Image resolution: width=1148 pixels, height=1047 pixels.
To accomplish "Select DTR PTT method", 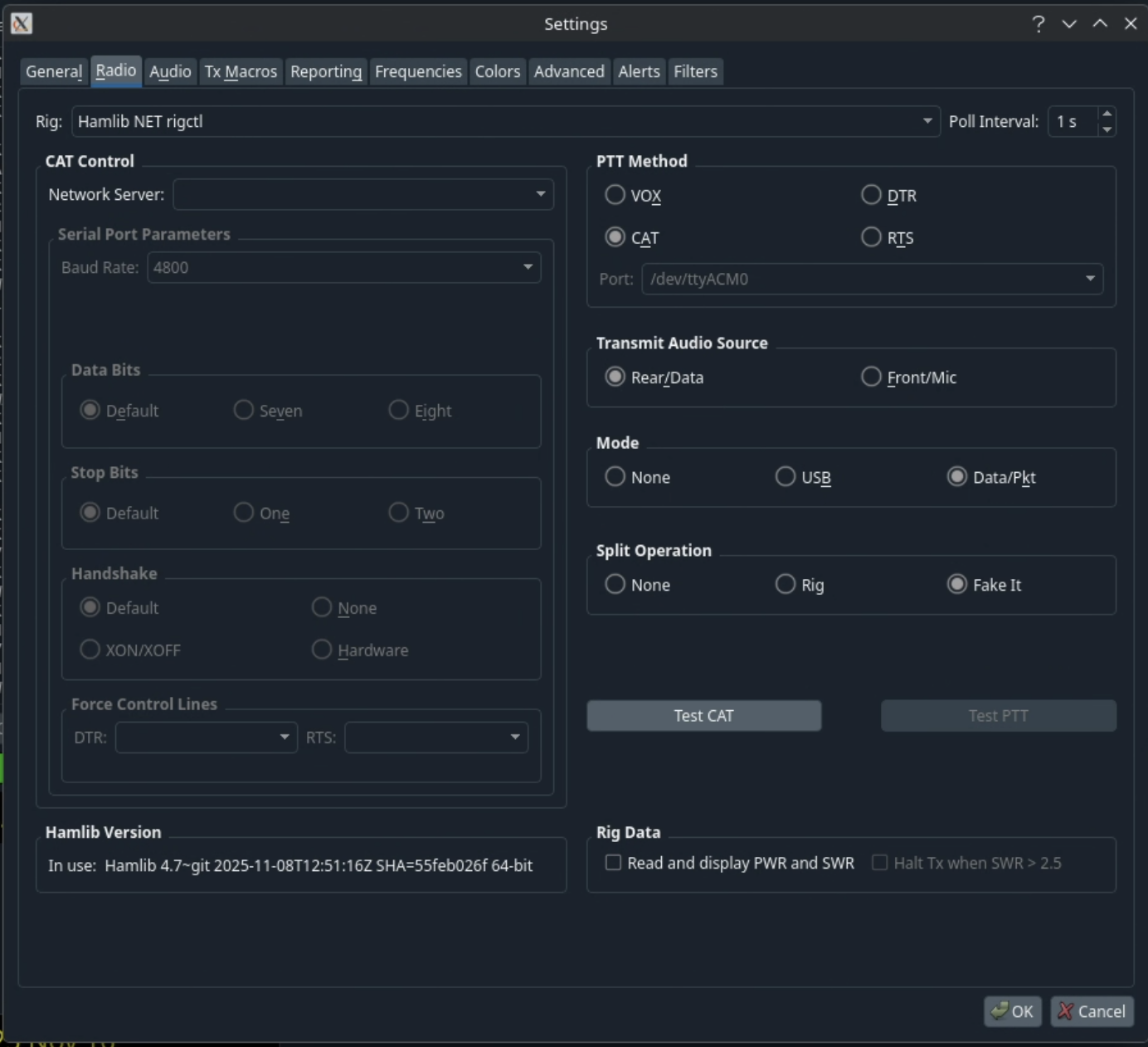I will tap(871, 195).
